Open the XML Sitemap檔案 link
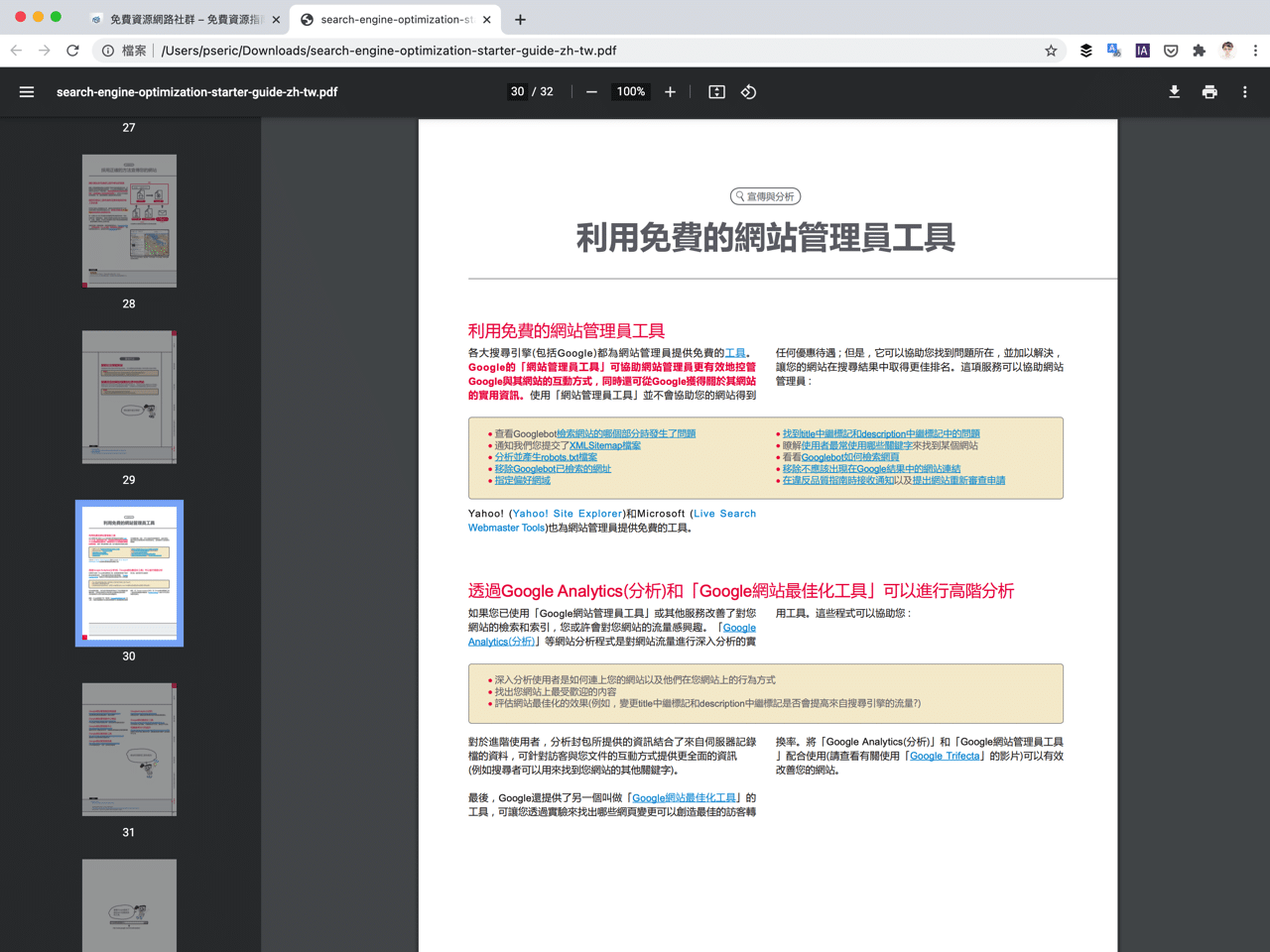 [x=605, y=446]
